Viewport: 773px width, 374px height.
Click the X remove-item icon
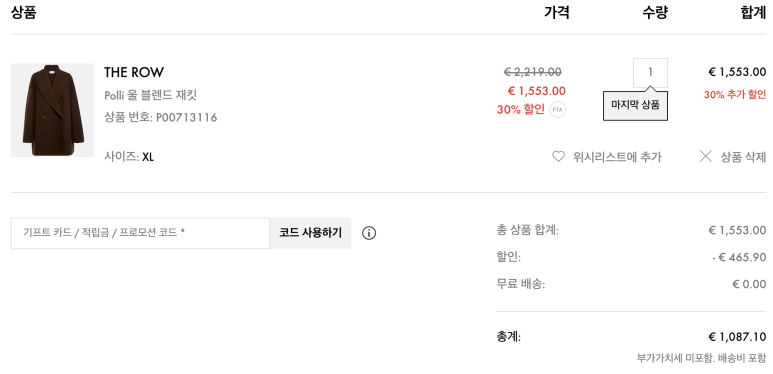[x=706, y=157]
